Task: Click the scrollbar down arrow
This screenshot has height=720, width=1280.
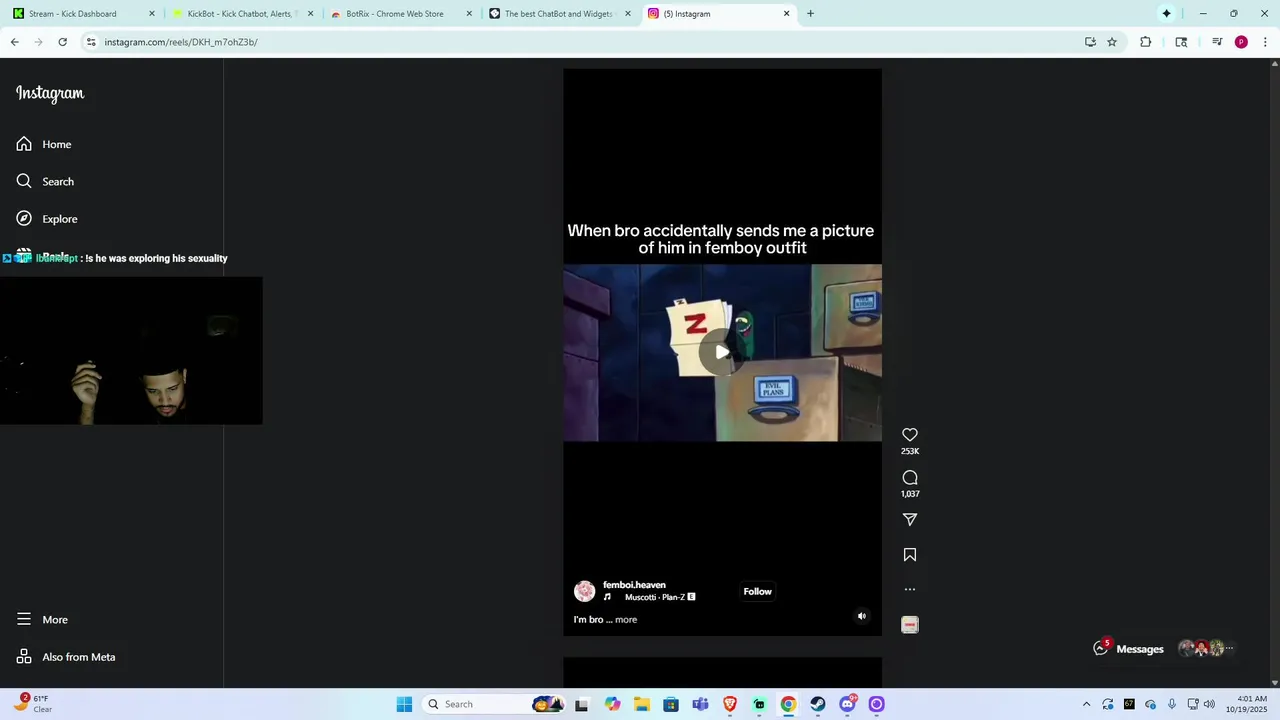Action: tap(1274, 683)
